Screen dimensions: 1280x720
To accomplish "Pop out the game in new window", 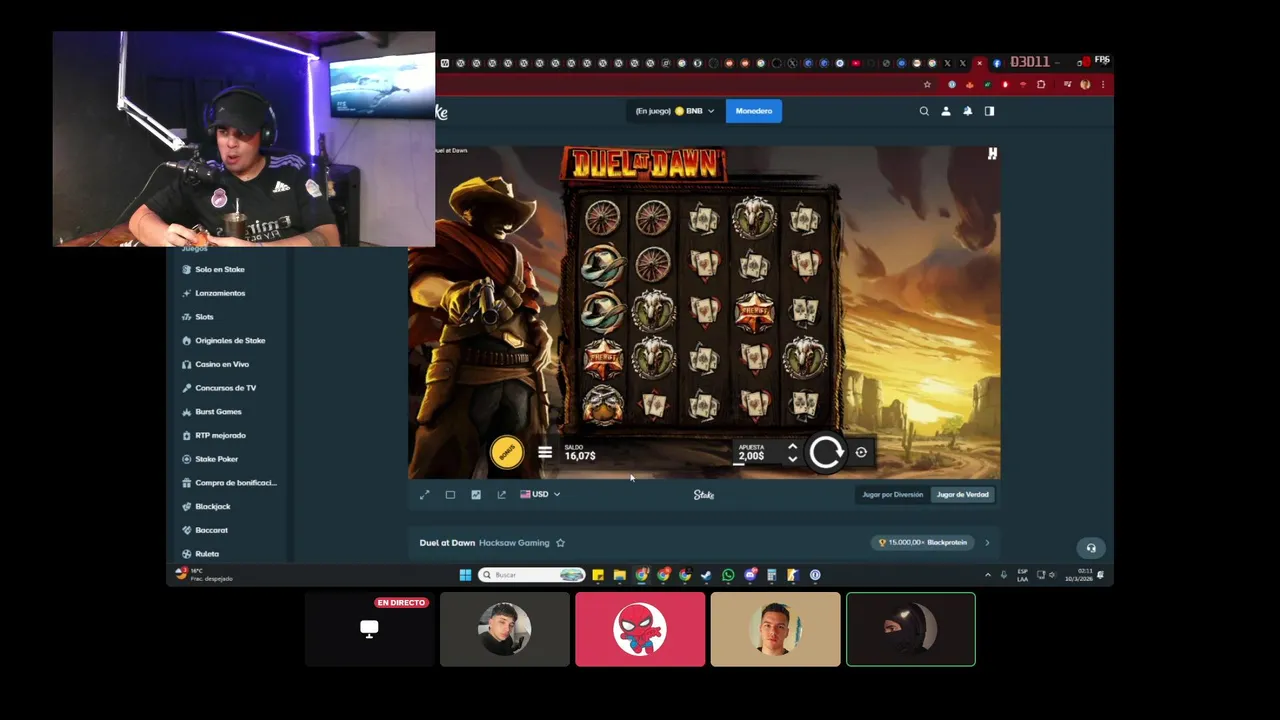I will [501, 494].
